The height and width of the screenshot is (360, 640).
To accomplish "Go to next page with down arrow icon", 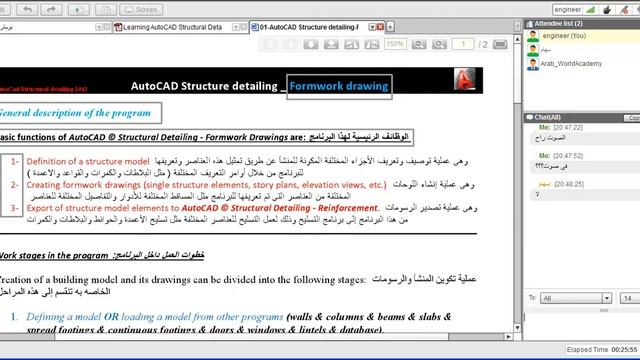I will point(311,44).
